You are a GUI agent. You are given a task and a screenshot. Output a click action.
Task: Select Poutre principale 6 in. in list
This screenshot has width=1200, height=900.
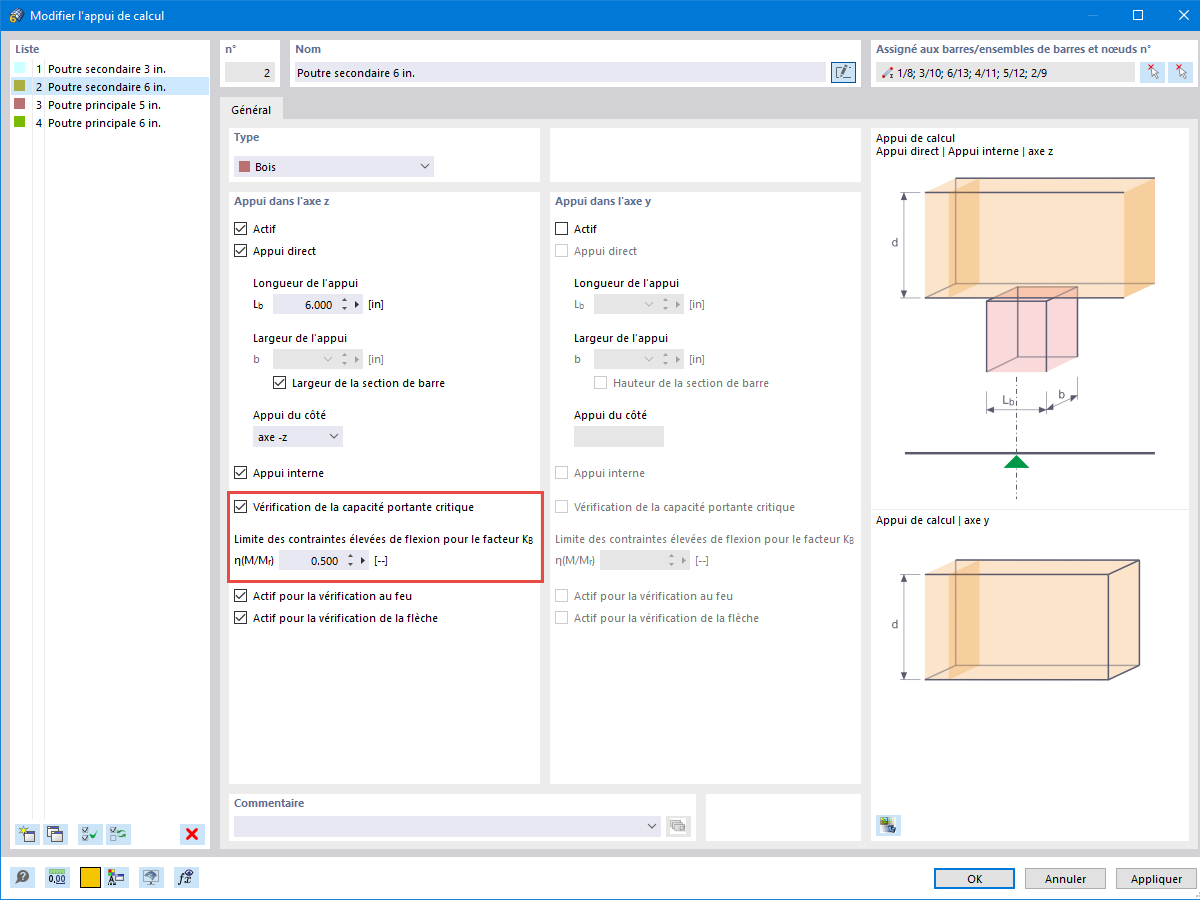pos(104,123)
